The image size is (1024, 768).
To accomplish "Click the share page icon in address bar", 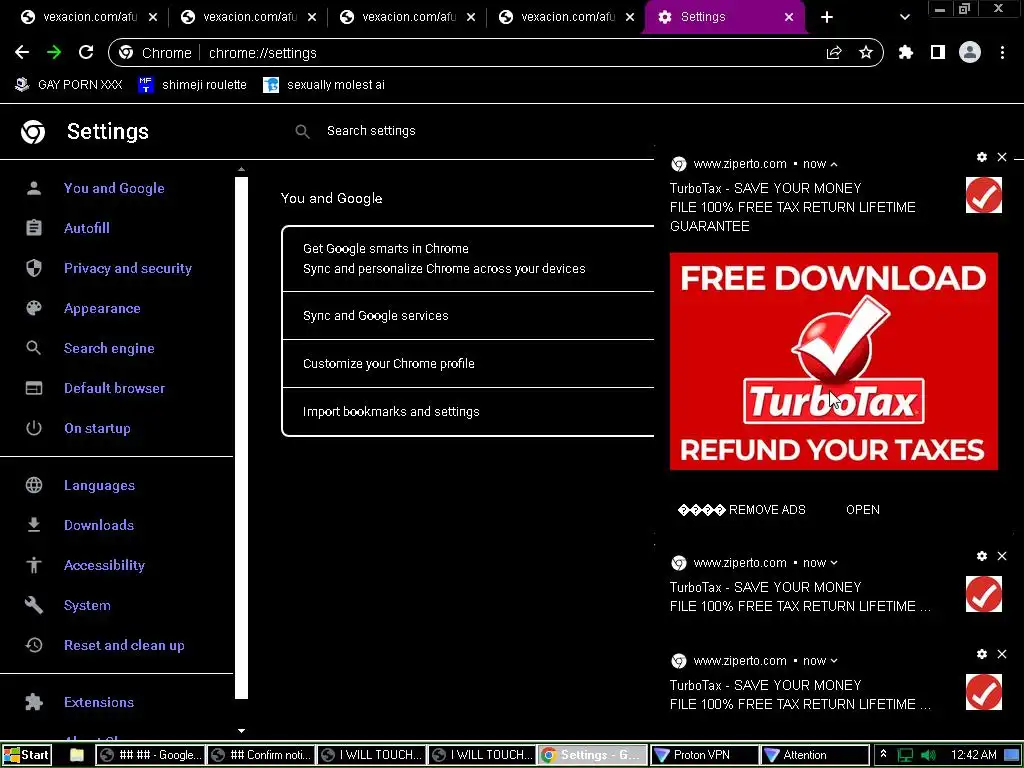I will coord(834,53).
